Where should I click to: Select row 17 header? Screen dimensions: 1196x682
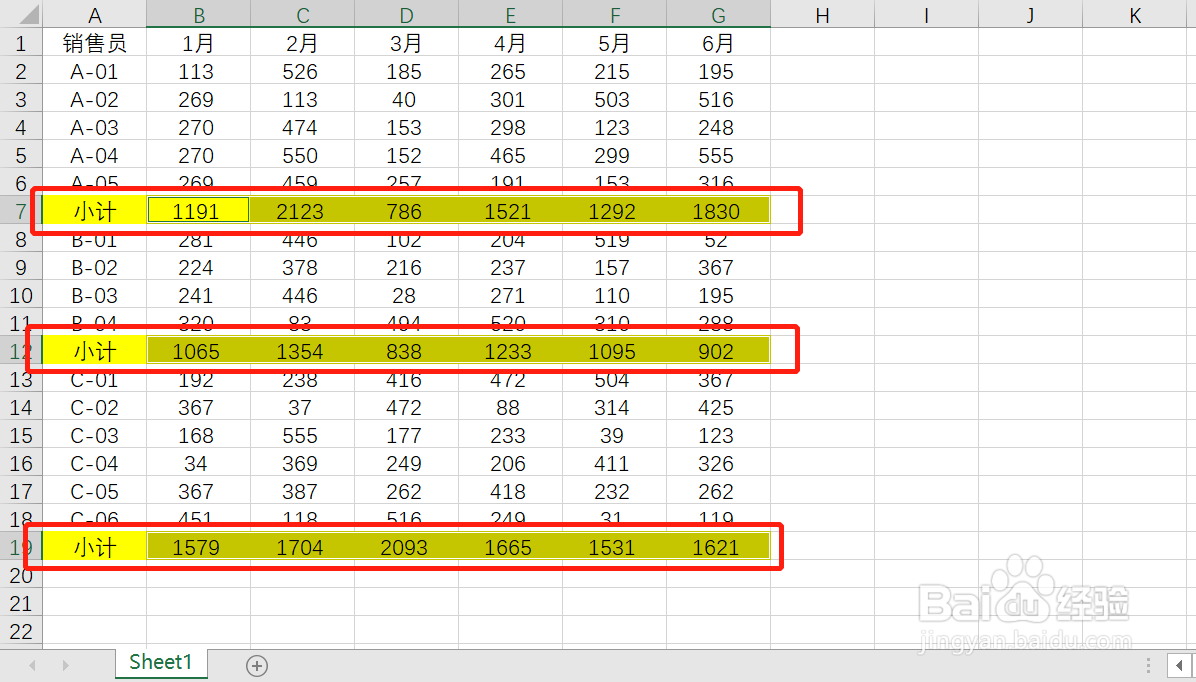click(21, 491)
